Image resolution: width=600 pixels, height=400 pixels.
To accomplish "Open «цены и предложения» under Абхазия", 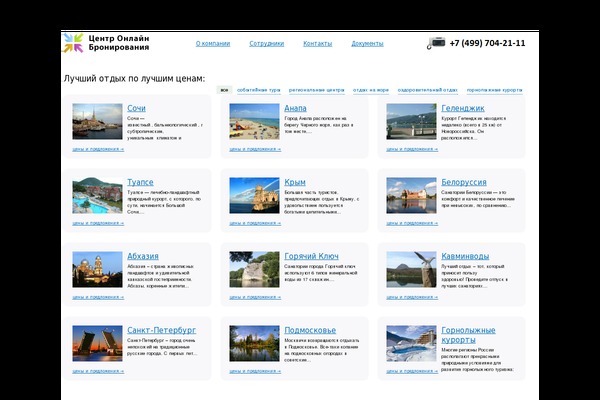I will [98, 297].
